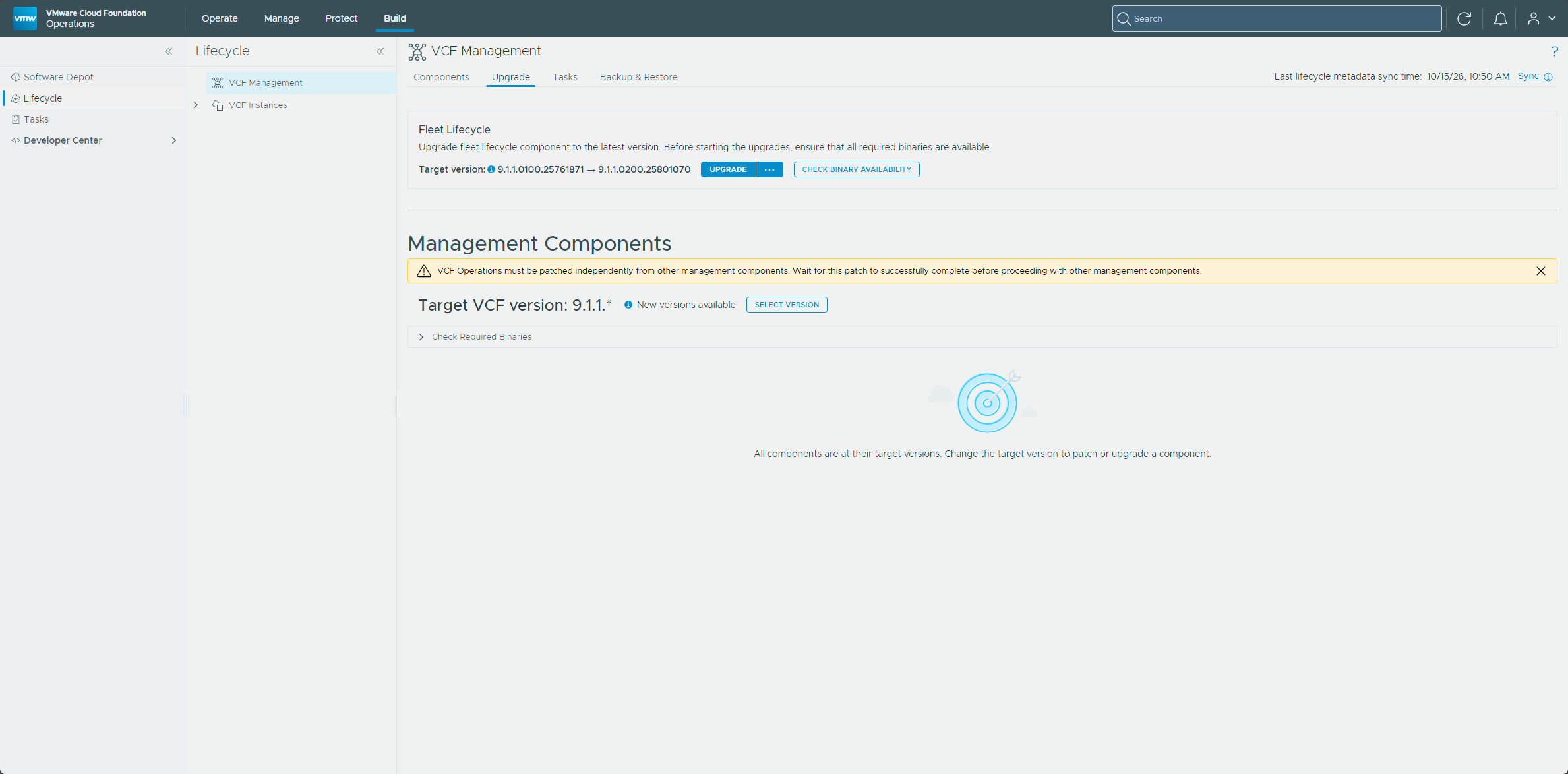This screenshot has height=774, width=1568.
Task: Open the Protect top menu
Action: (342, 18)
